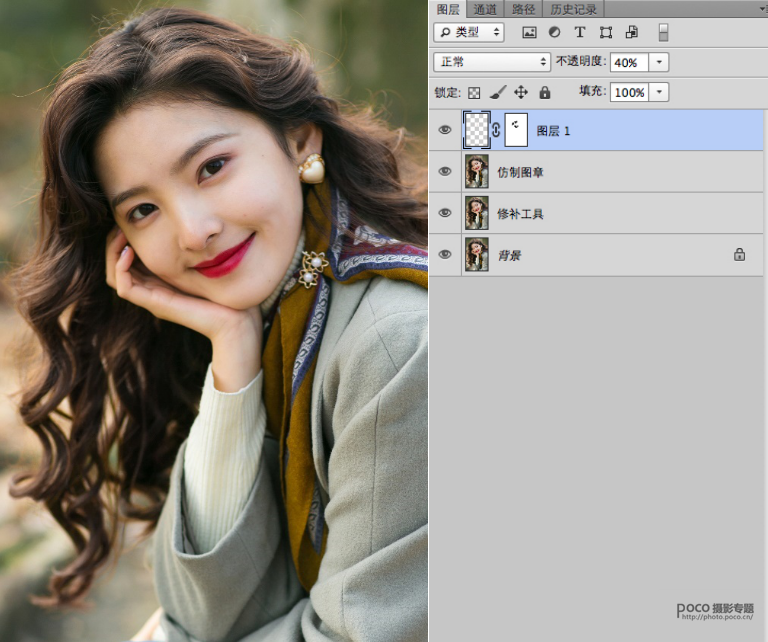Select the 背景 layer thumbnail
This screenshot has width=768, height=642.
(477, 254)
